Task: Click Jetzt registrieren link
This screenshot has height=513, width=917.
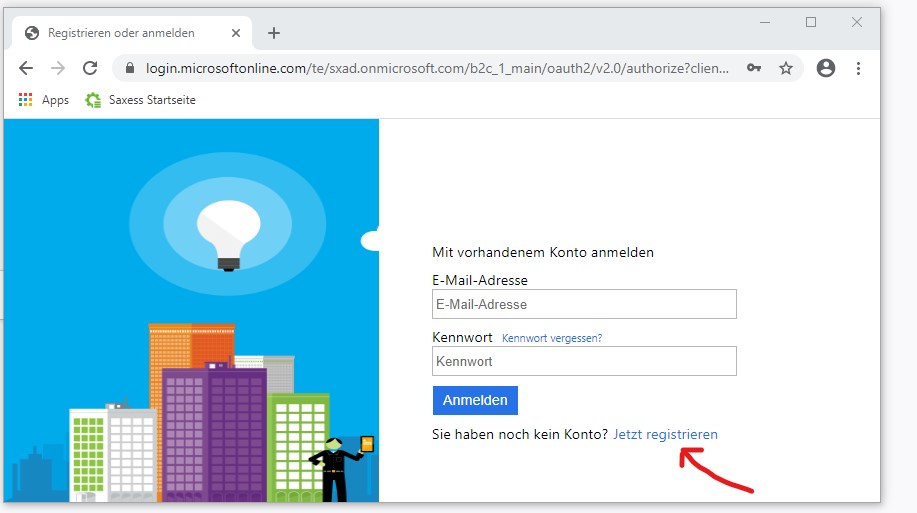Action: pyautogui.click(x=665, y=434)
